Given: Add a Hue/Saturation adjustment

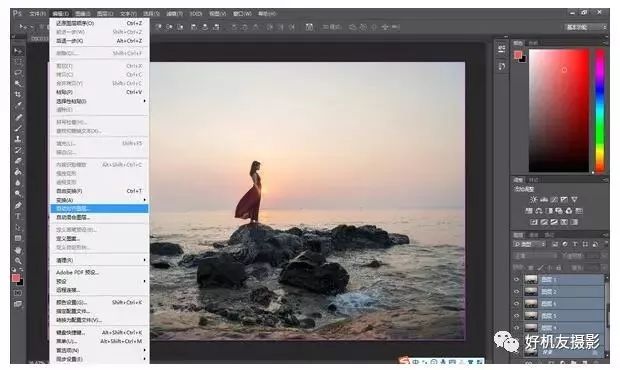Looking at the screenshot, I should [529, 211].
